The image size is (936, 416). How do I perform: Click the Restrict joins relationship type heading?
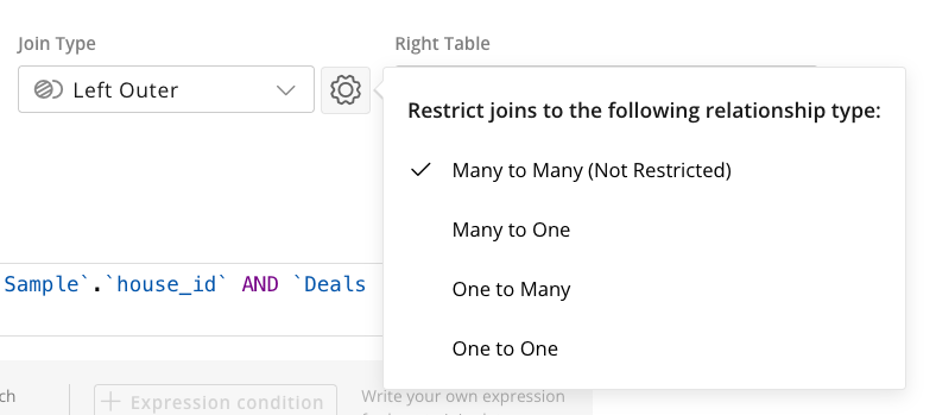pos(644,111)
